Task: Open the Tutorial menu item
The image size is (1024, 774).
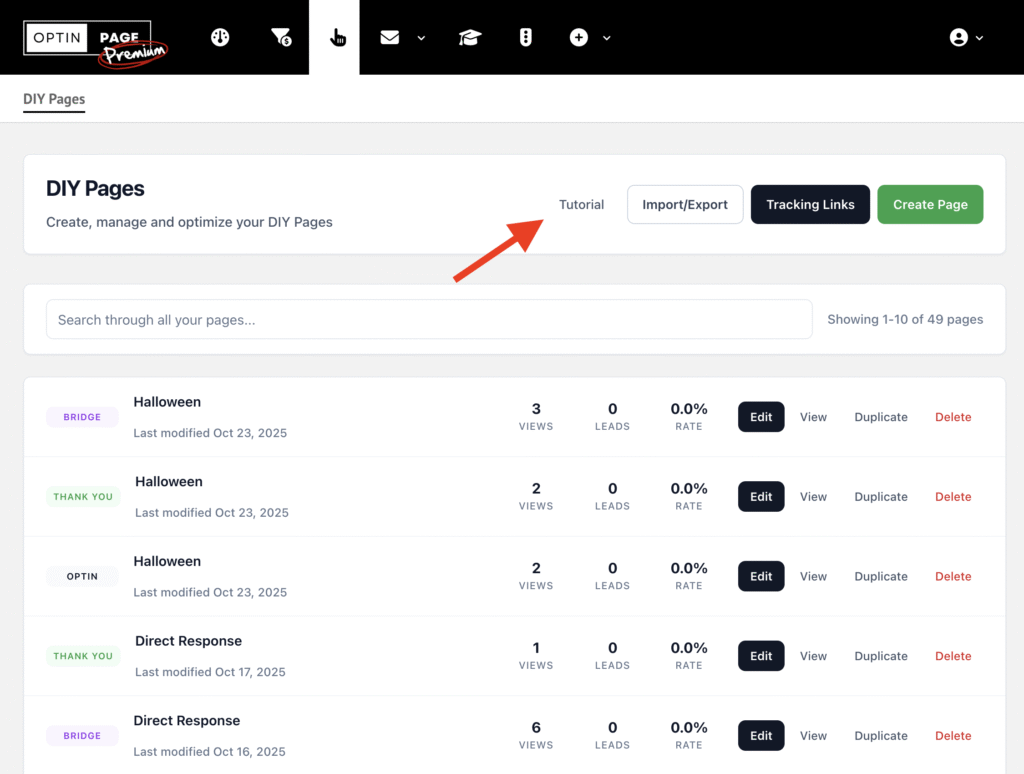Action: pyautogui.click(x=581, y=204)
